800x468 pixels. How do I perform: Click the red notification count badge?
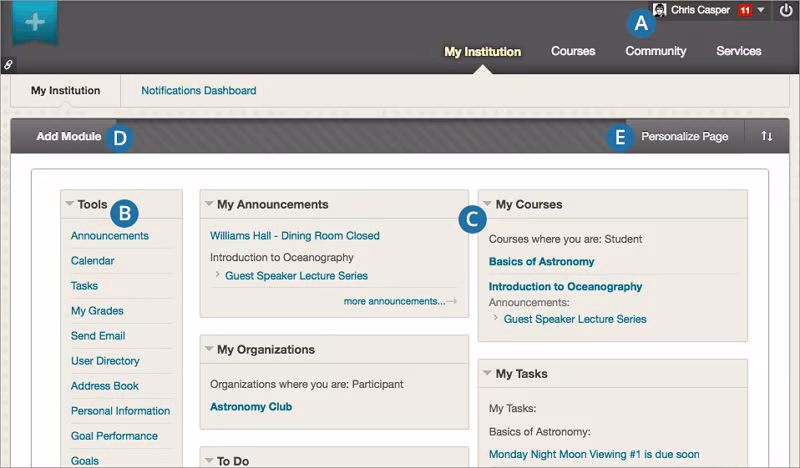click(x=745, y=11)
